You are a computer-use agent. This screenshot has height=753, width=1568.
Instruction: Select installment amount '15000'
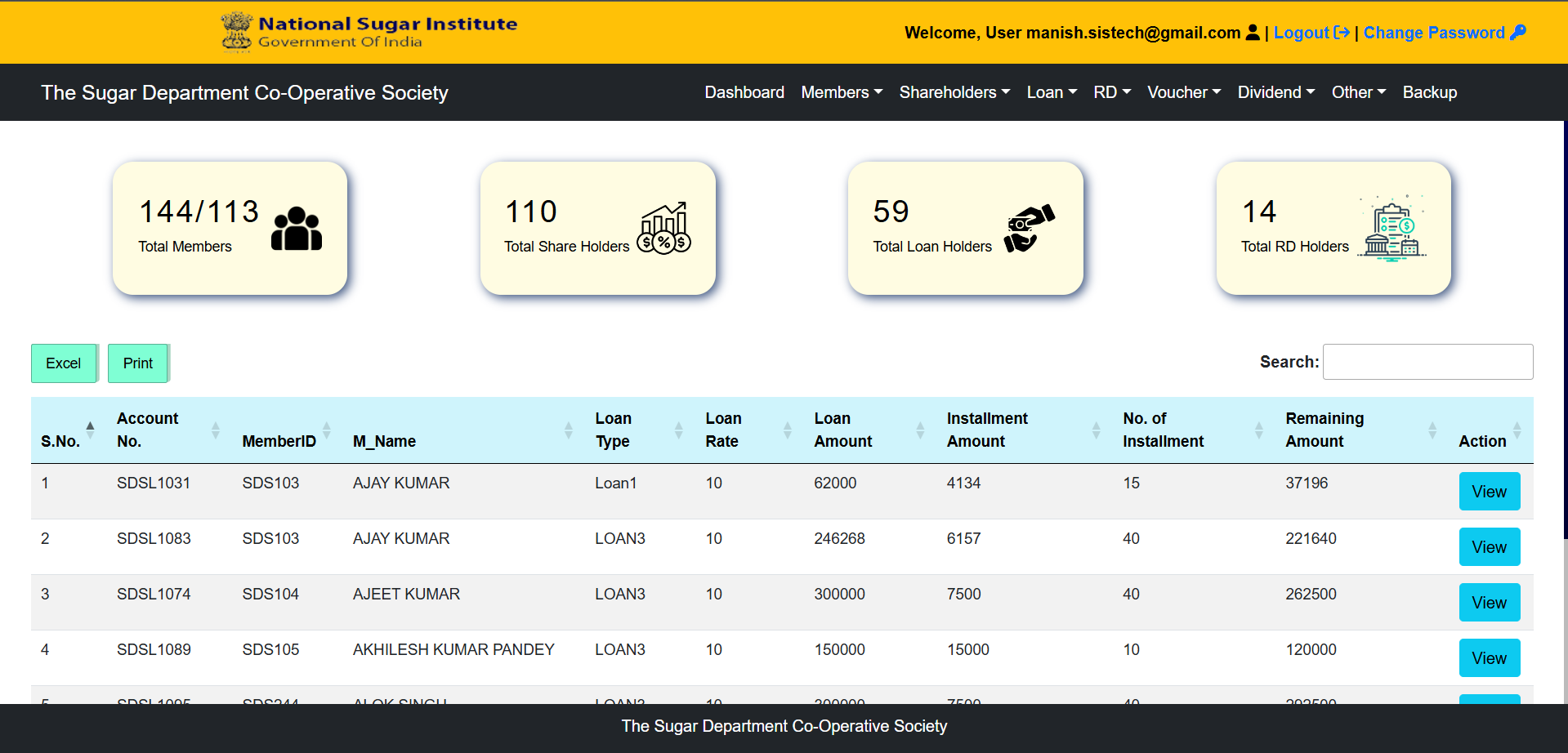click(x=968, y=649)
